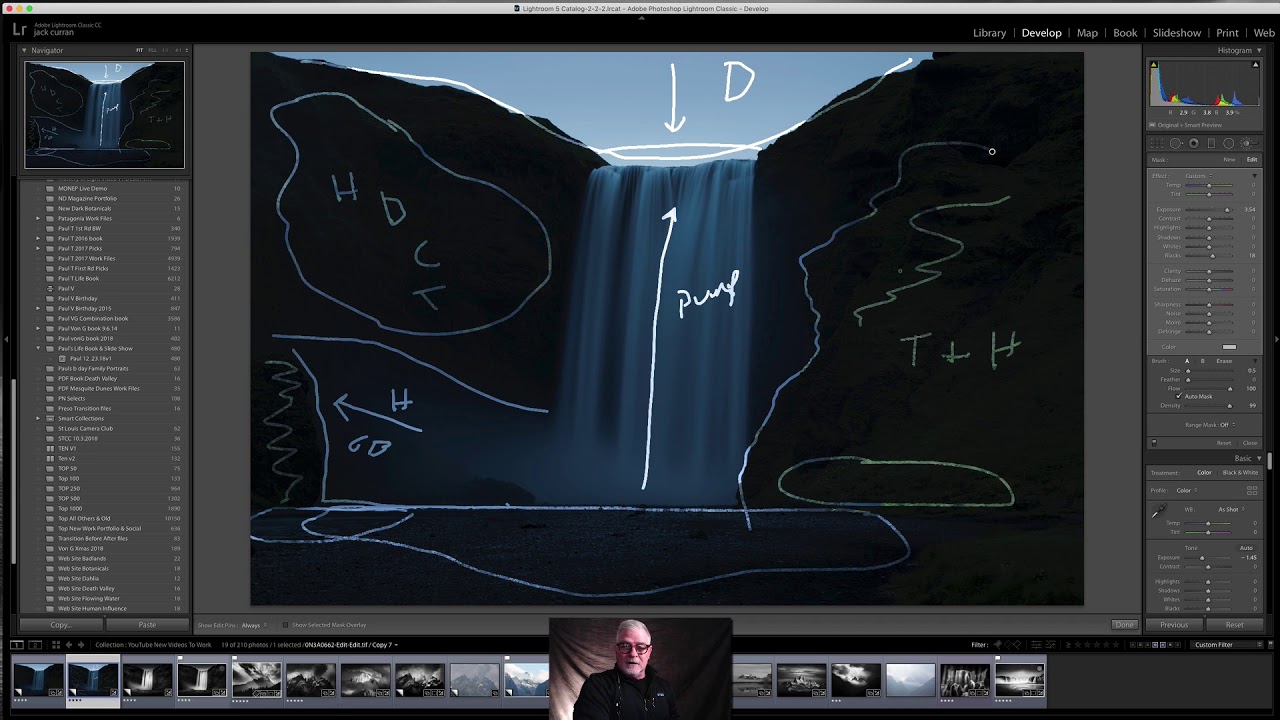Select the Red Eye Correction tool

coord(1194,143)
